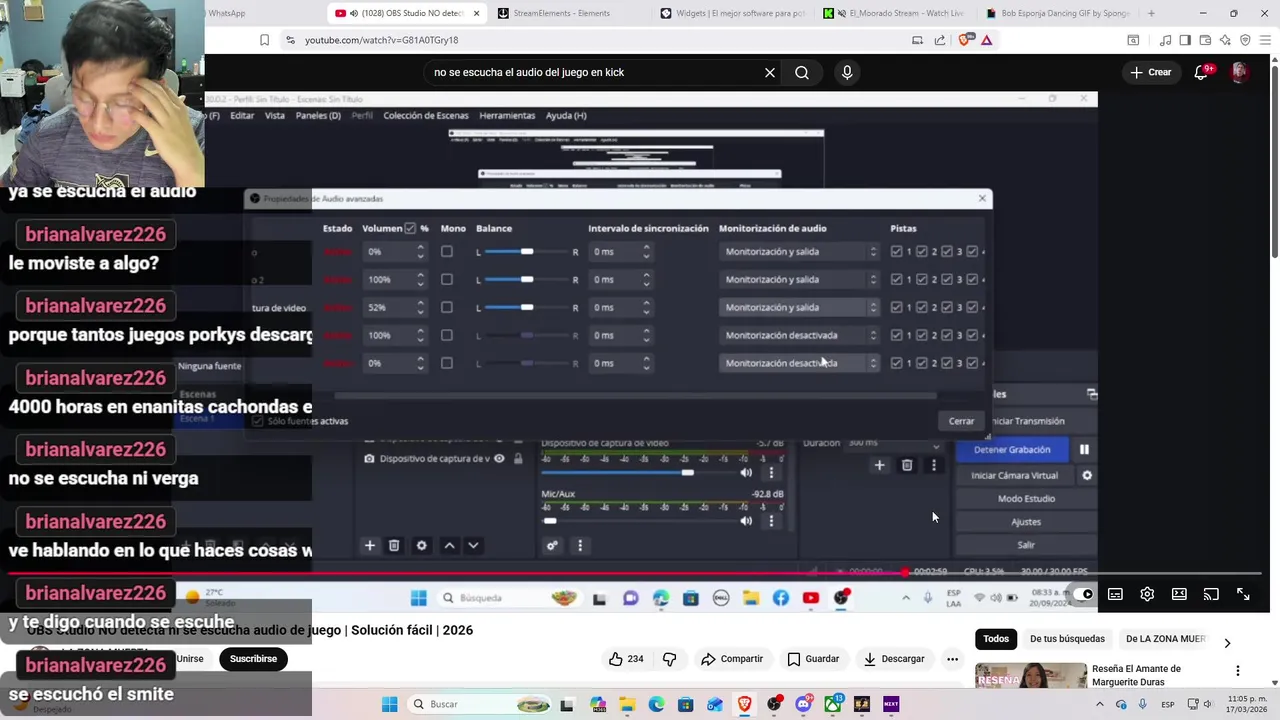
Task: Add a scene transition with plus icon
Action: [x=879, y=465]
